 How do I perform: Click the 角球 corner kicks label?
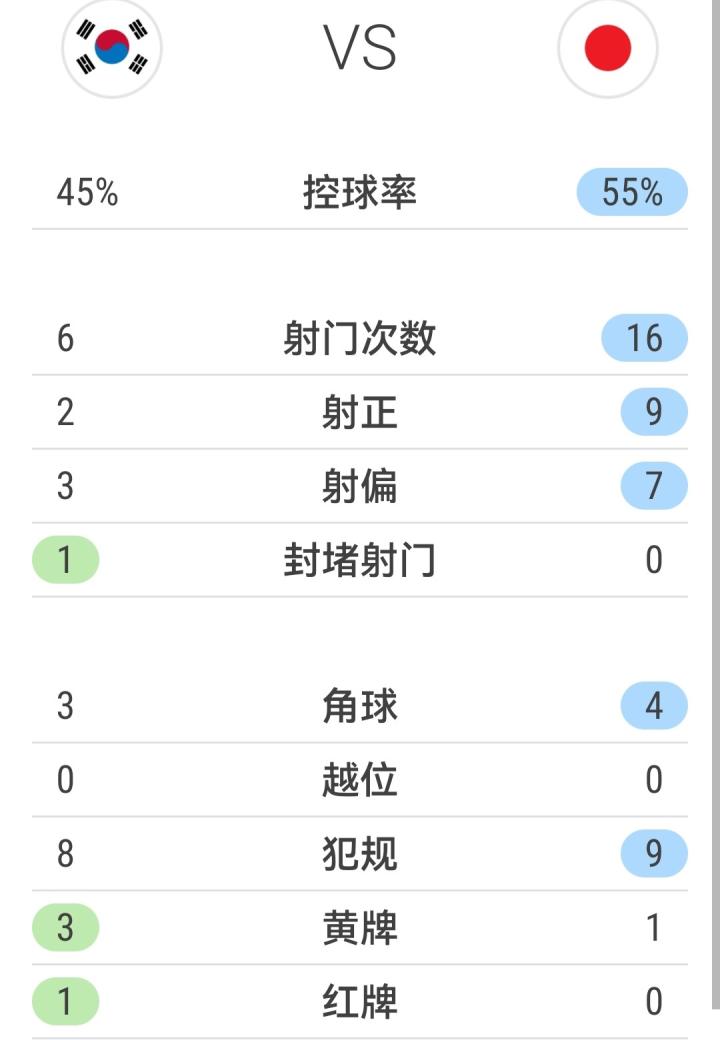click(x=360, y=707)
